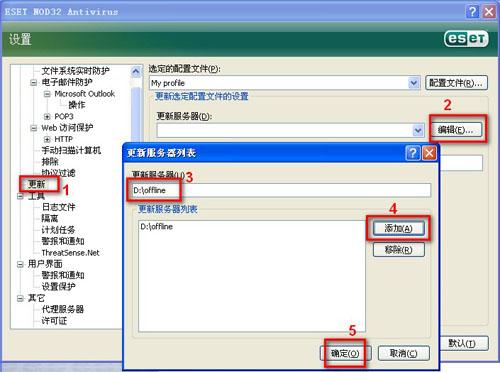
Task: Click the 配置文件(R)... button
Action: click(x=456, y=83)
